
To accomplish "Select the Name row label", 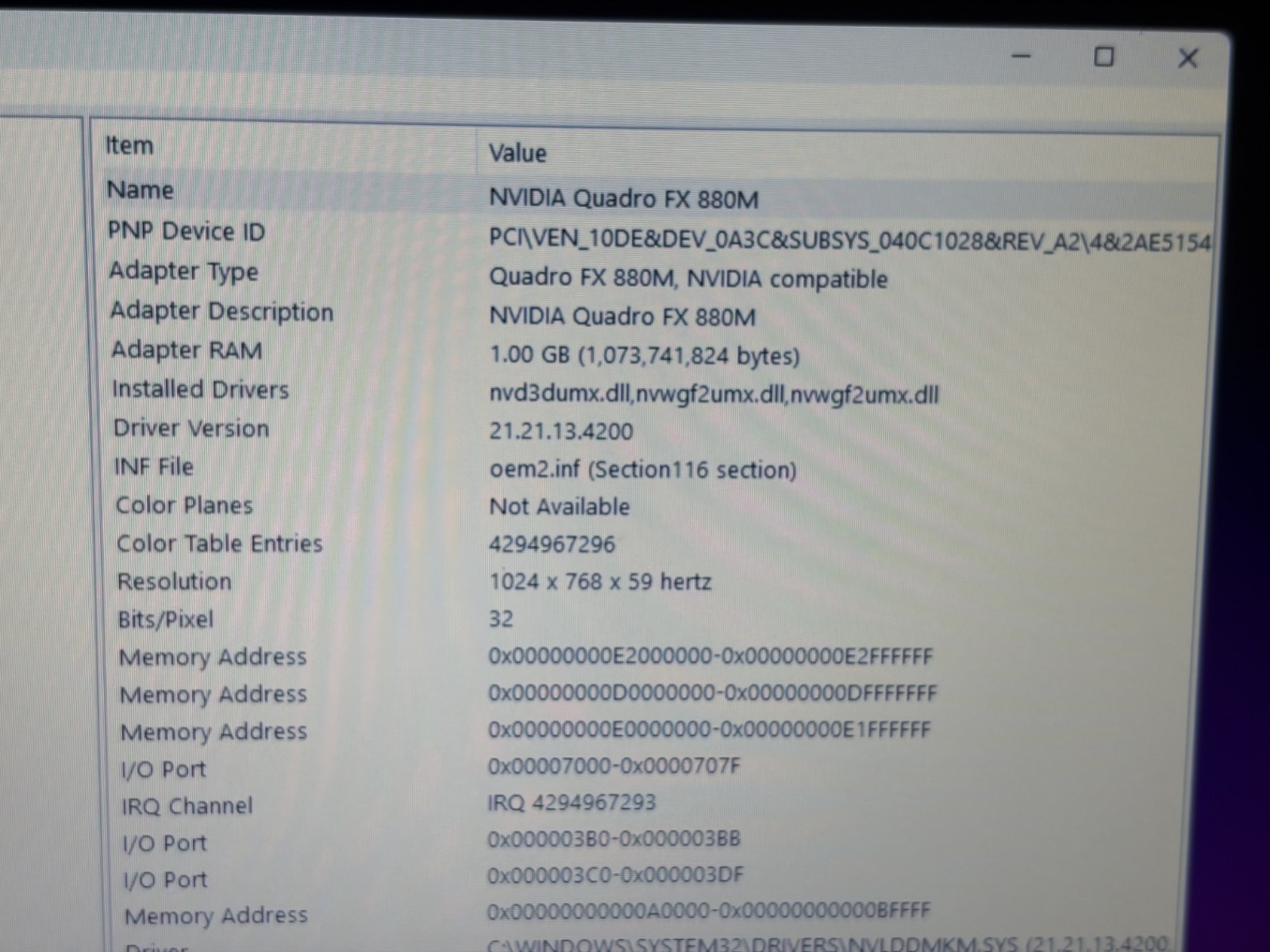I will 140,190.
